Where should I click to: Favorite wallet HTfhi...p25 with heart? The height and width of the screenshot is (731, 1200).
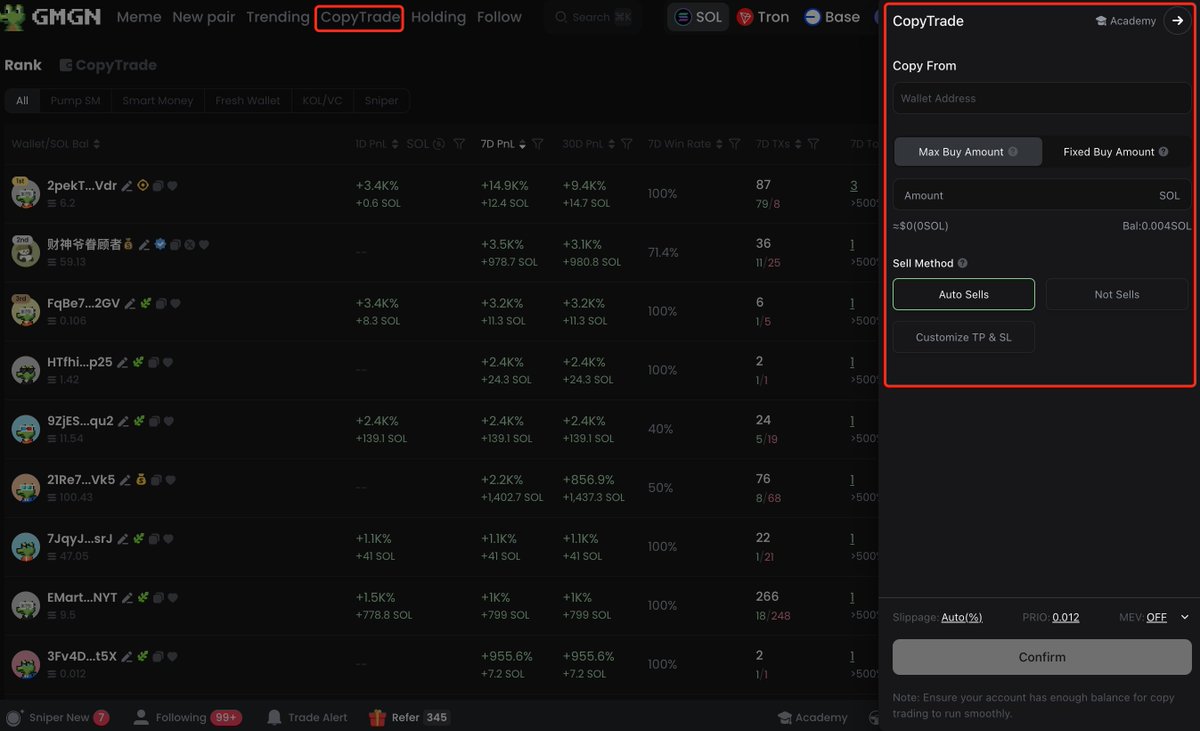click(x=168, y=362)
